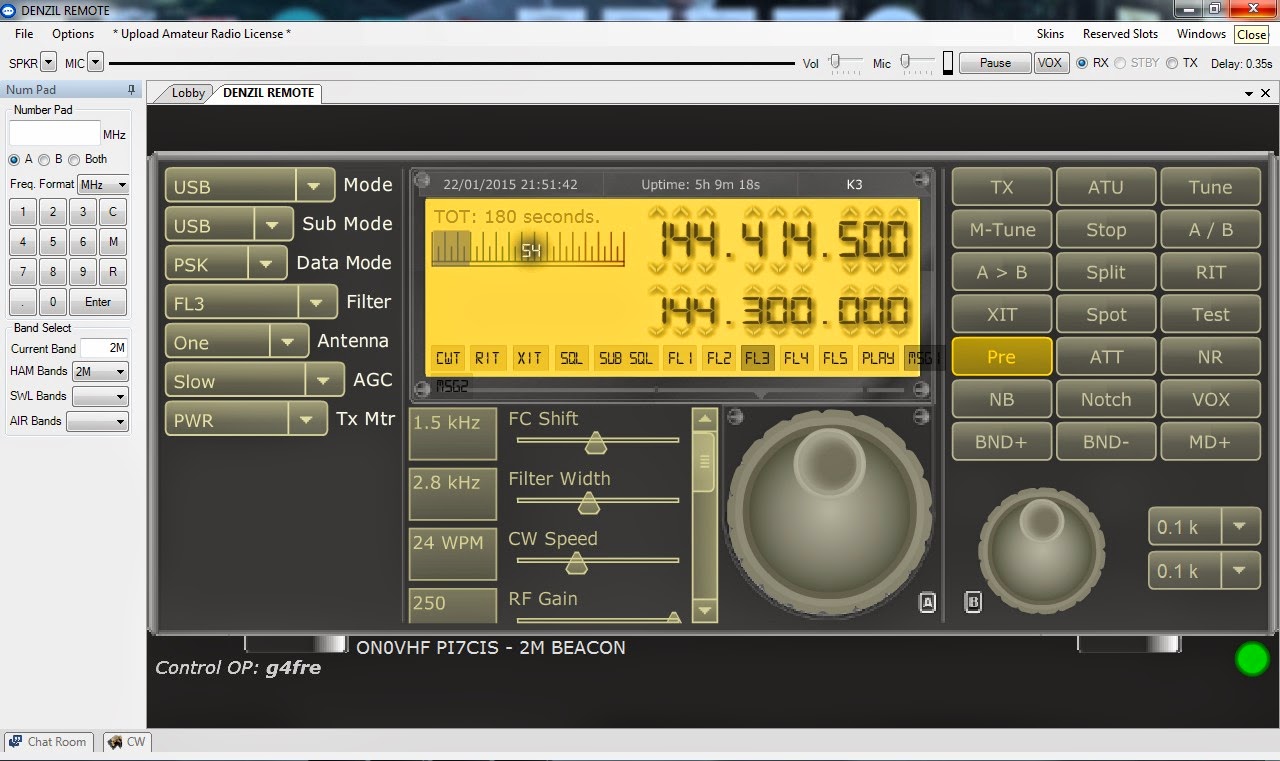Select the TX radio button near Pause

pos(1171,63)
